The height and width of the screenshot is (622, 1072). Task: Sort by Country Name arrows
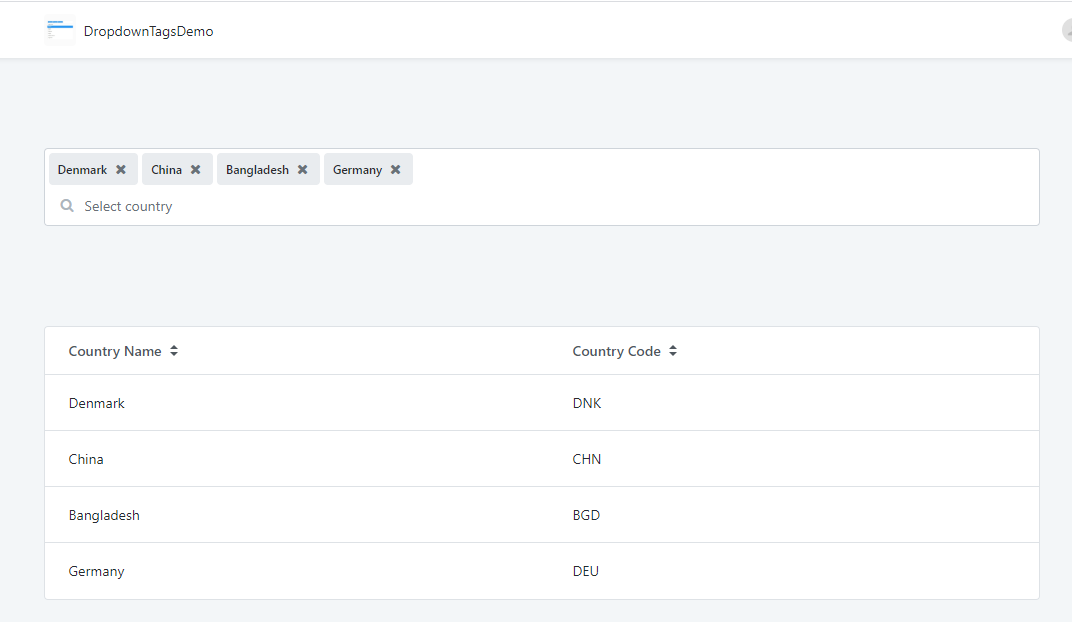coord(174,351)
